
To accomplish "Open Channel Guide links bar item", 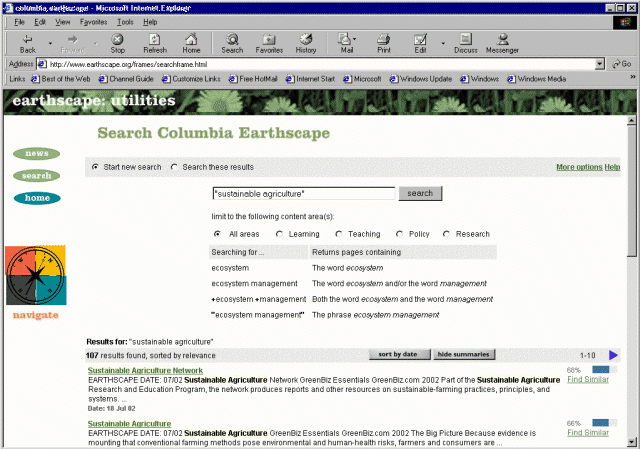I will pos(127,79).
